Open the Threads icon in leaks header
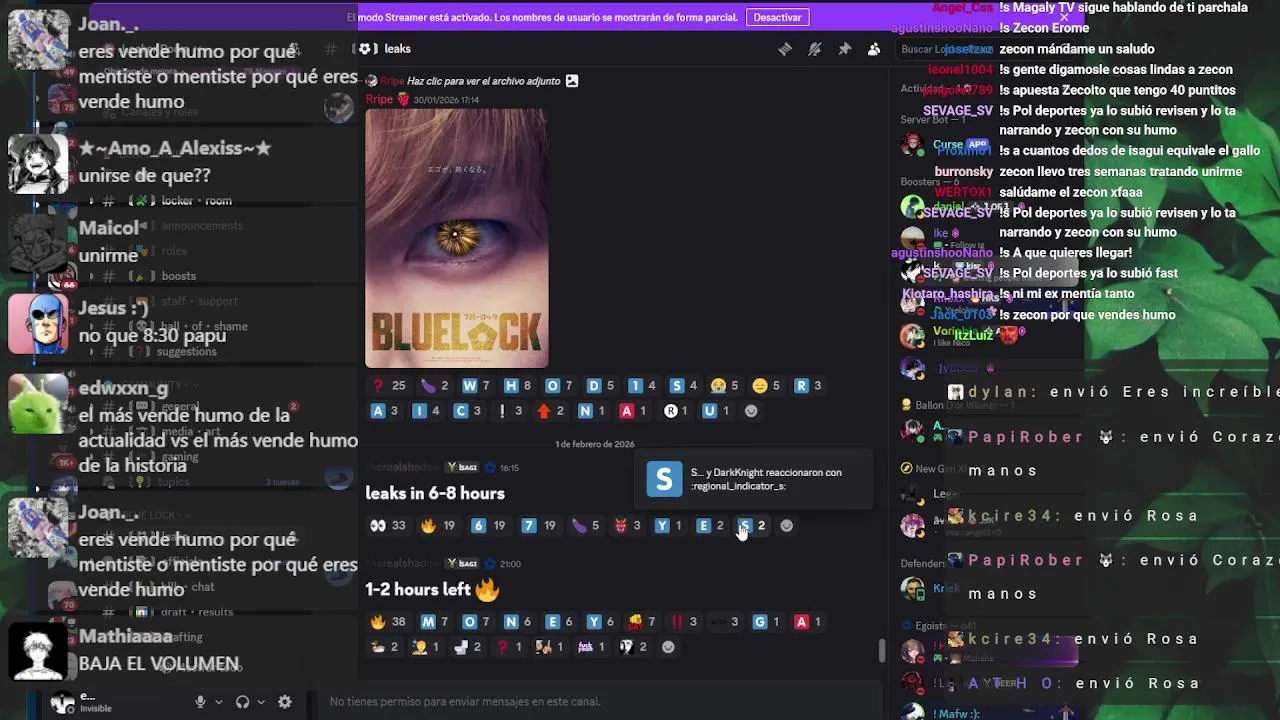The image size is (1280, 720). (x=785, y=49)
